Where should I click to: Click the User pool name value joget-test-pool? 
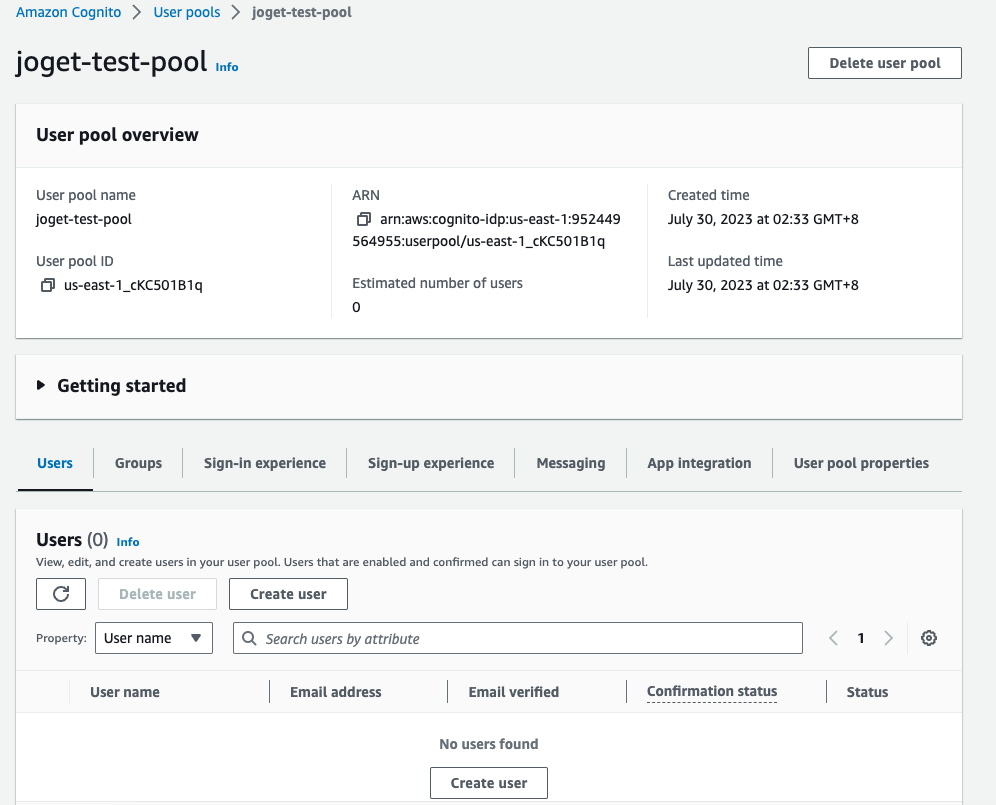tap(84, 219)
